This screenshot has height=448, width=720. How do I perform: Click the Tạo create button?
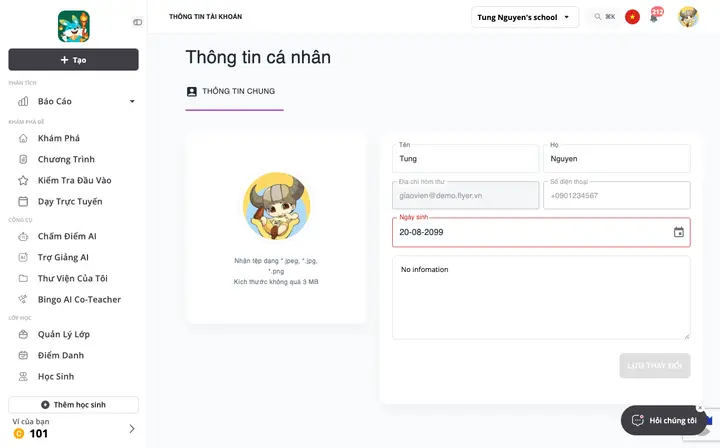(73, 60)
